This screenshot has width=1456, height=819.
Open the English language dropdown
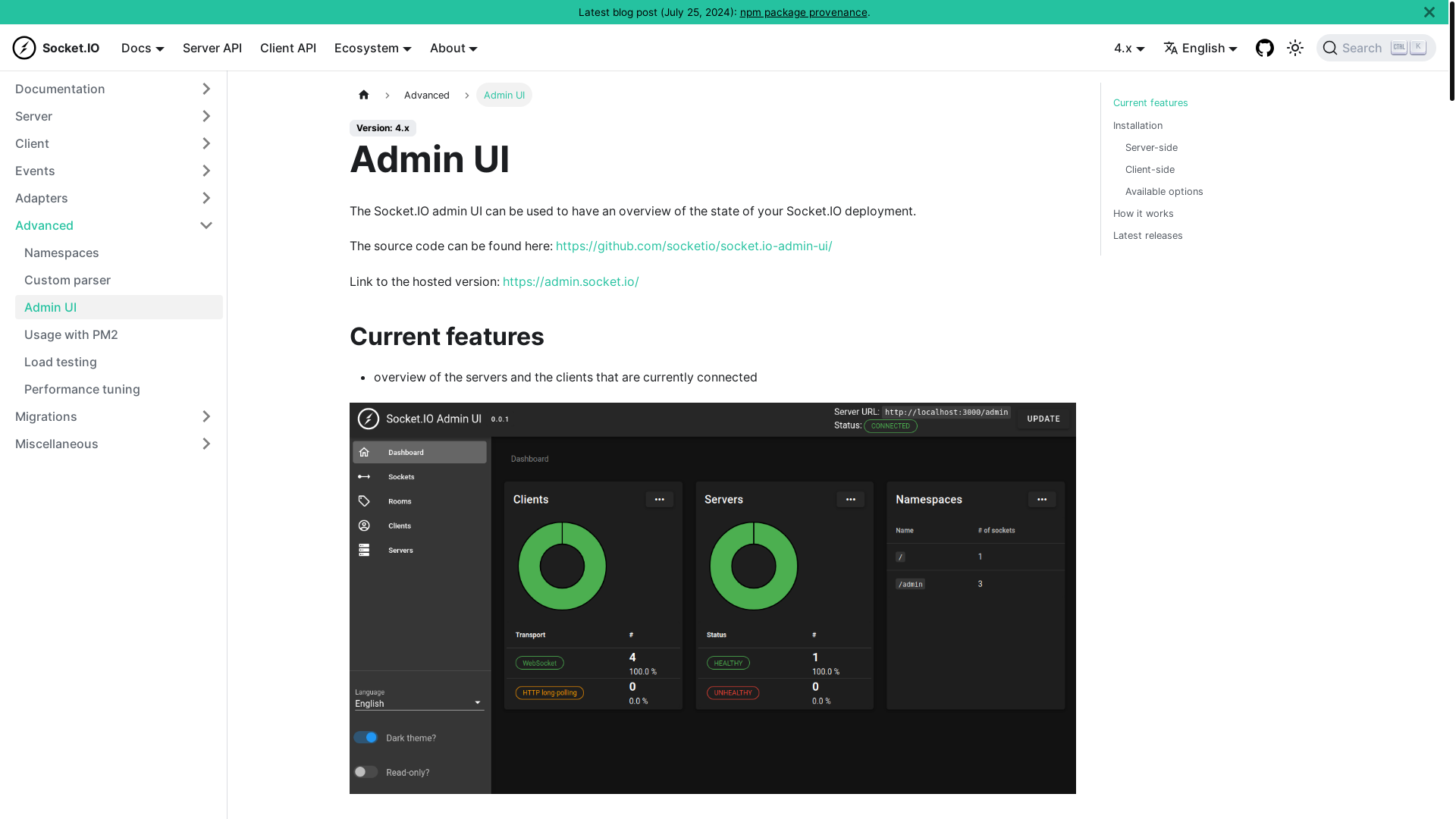tap(1200, 48)
